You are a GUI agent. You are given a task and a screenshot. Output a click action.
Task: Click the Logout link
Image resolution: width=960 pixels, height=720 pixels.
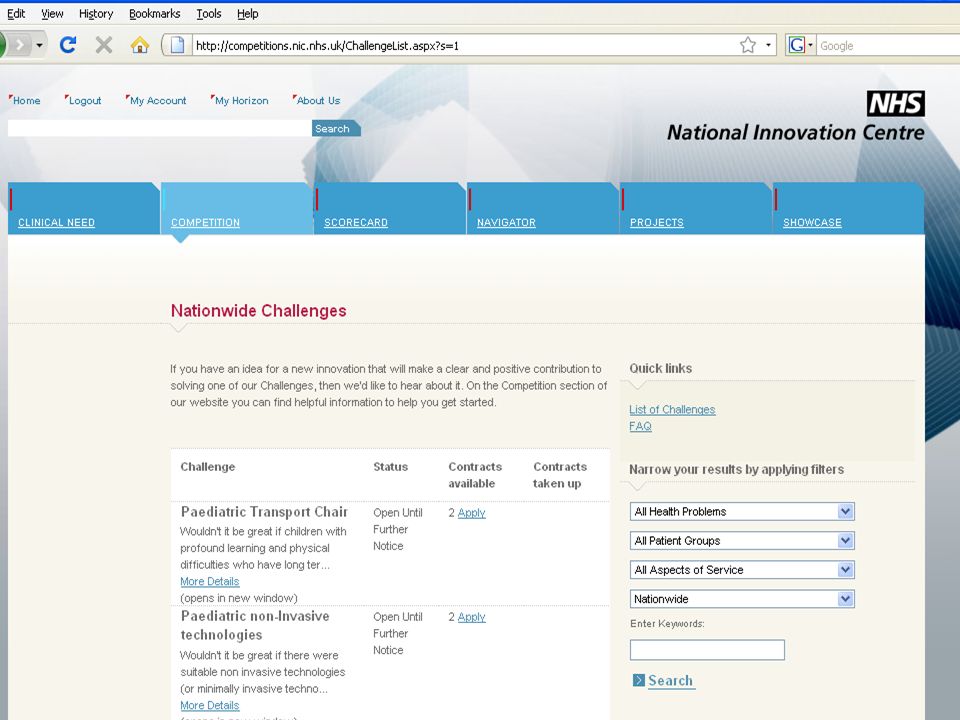84,100
